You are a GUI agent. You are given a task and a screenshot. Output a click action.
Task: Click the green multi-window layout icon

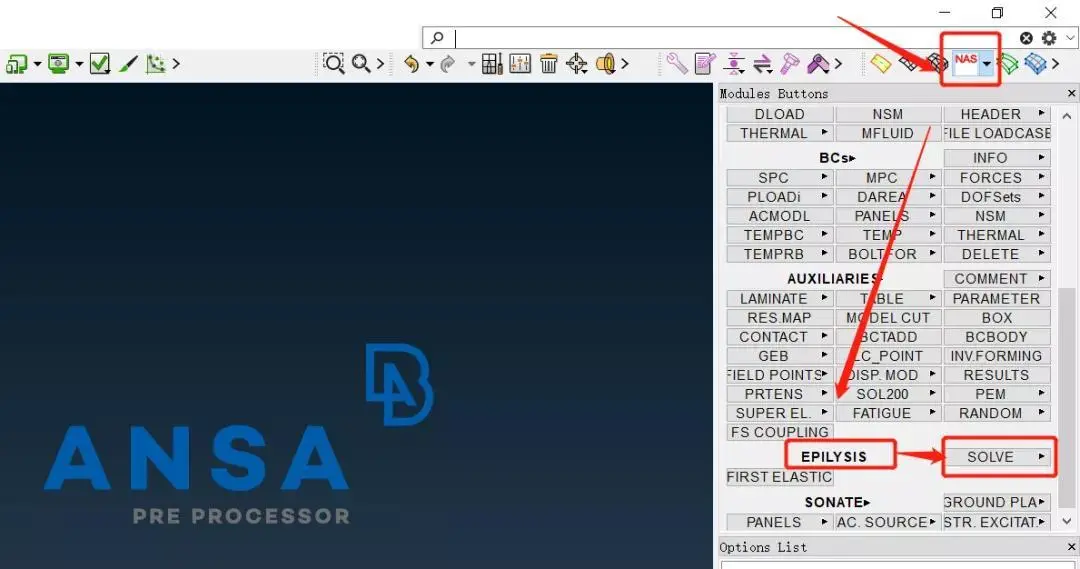point(15,64)
